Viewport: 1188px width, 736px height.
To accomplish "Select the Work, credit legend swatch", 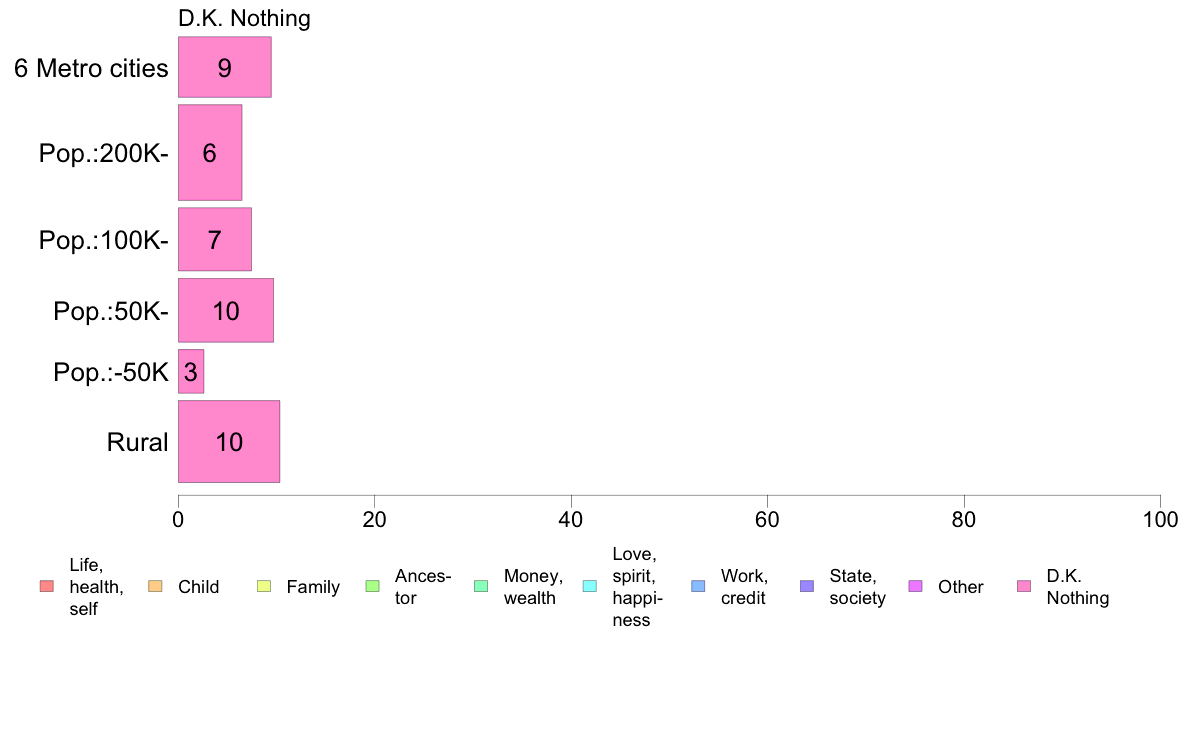I will [699, 586].
